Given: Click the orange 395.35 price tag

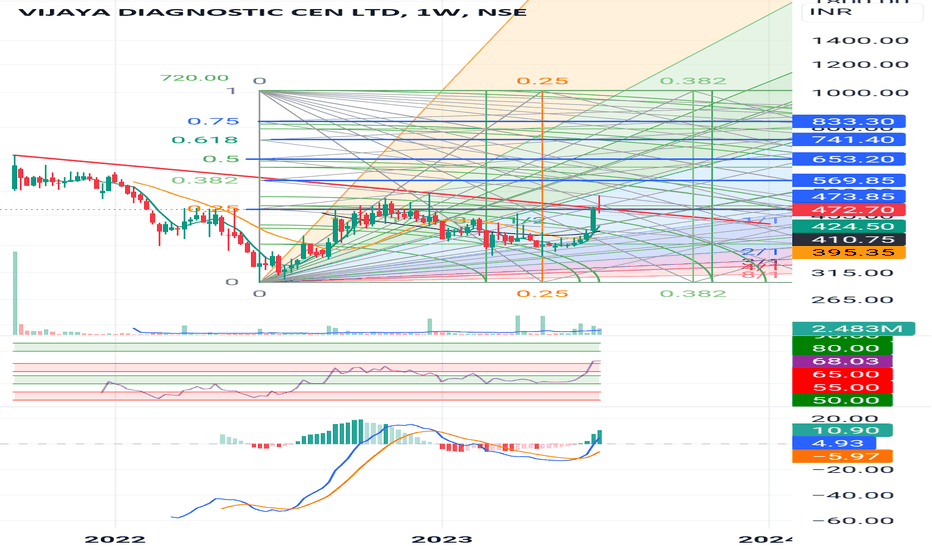Looking at the screenshot, I should click(849, 253).
